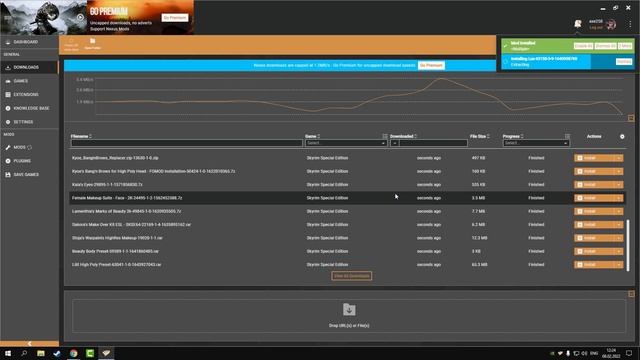The height and width of the screenshot is (360, 640).
Task: Click the View All Downloads button
Action: (x=351, y=276)
